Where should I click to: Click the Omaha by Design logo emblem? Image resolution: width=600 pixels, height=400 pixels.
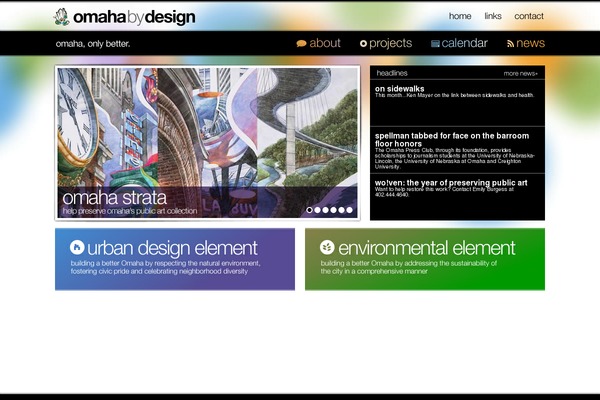61,17
